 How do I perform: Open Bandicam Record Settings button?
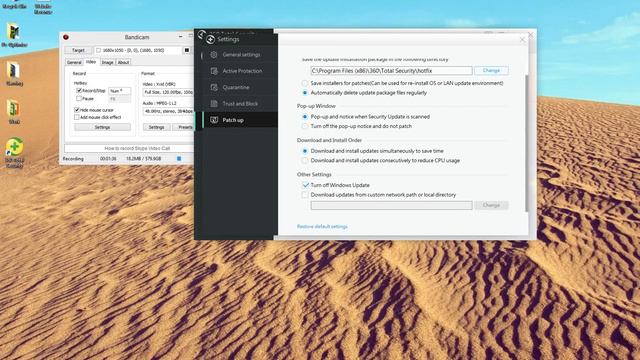pyautogui.click(x=102, y=127)
